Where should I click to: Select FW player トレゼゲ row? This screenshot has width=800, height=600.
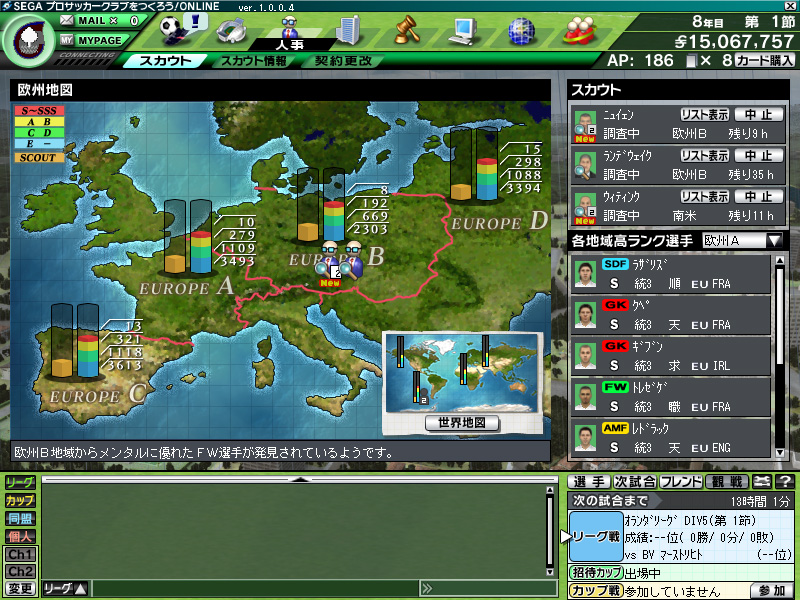670,397
